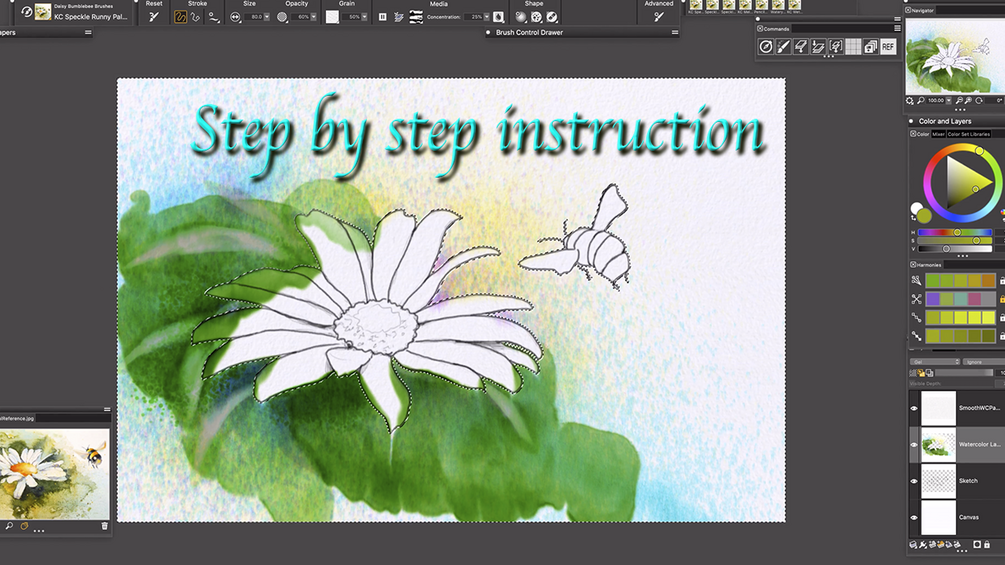Adjust the V value slider
Image resolution: width=1005 pixels, height=565 pixels.
click(955, 249)
